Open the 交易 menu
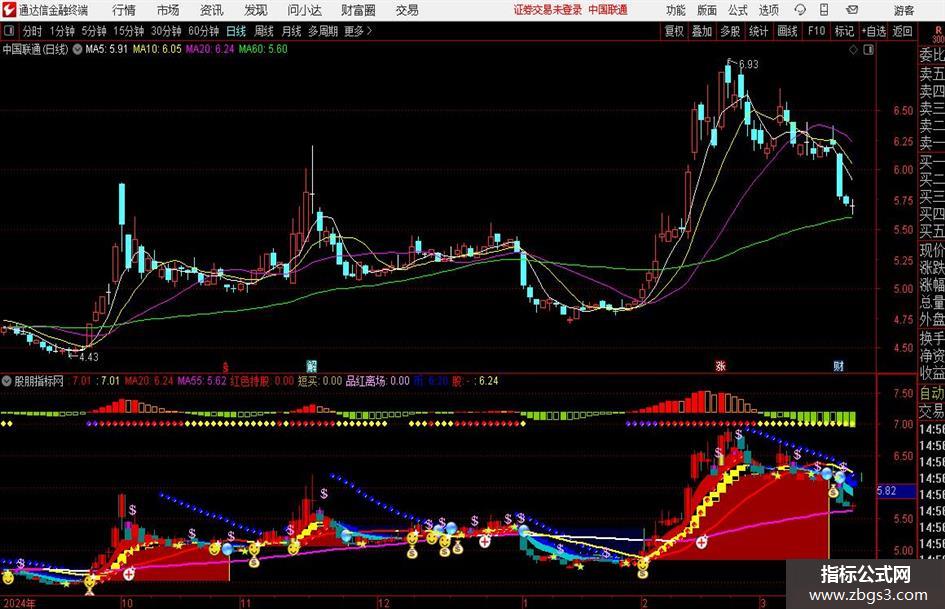945x609 pixels. click(x=407, y=10)
